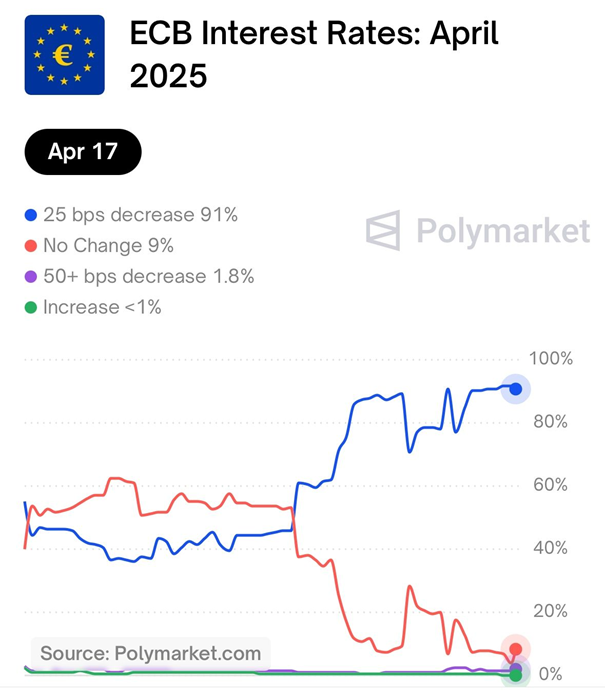The width and height of the screenshot is (605, 697).
Task: Select the 50+ bps decrease 1.8% label
Action: click(x=148, y=276)
